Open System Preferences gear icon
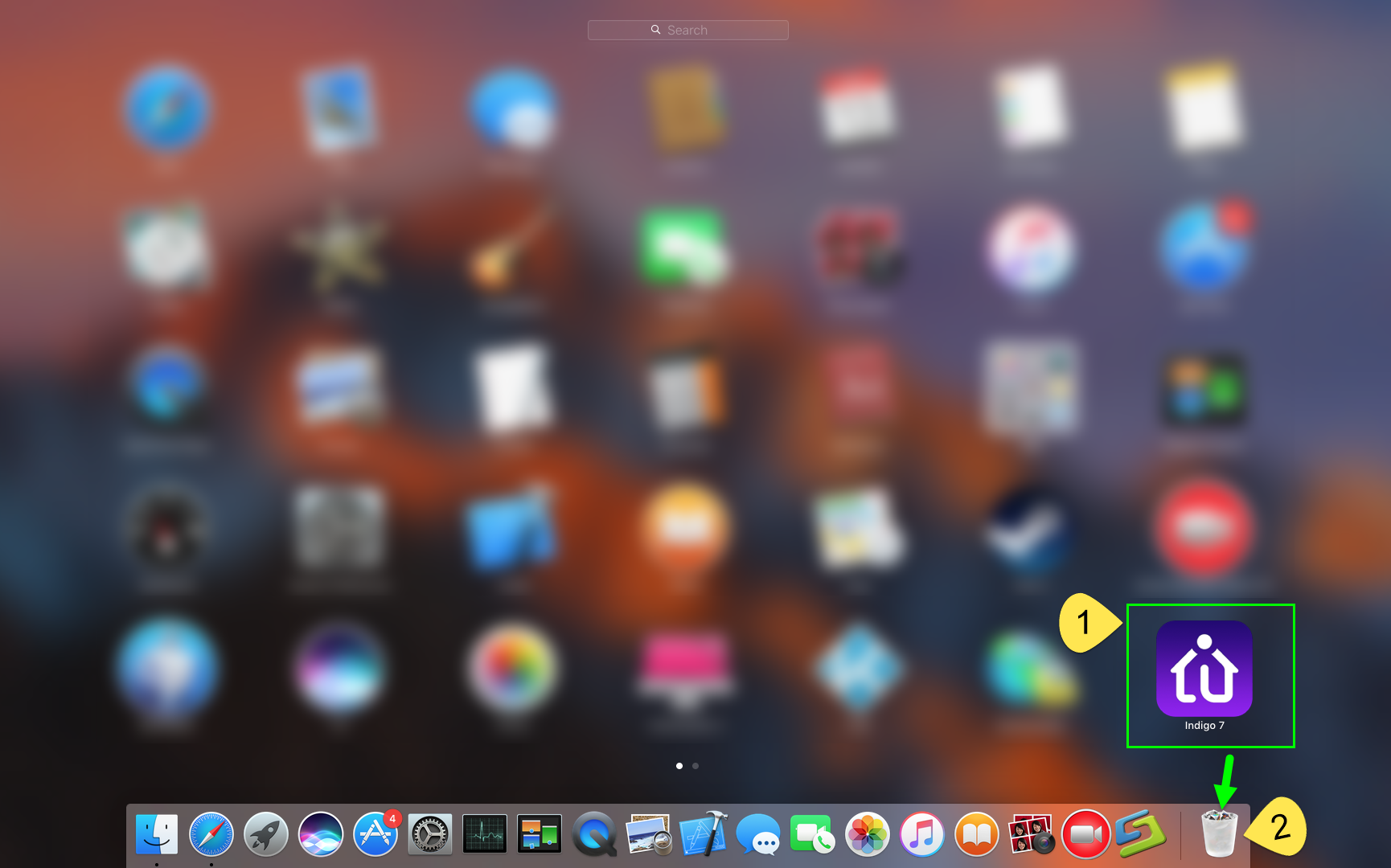The width and height of the screenshot is (1391, 868). pos(429,834)
